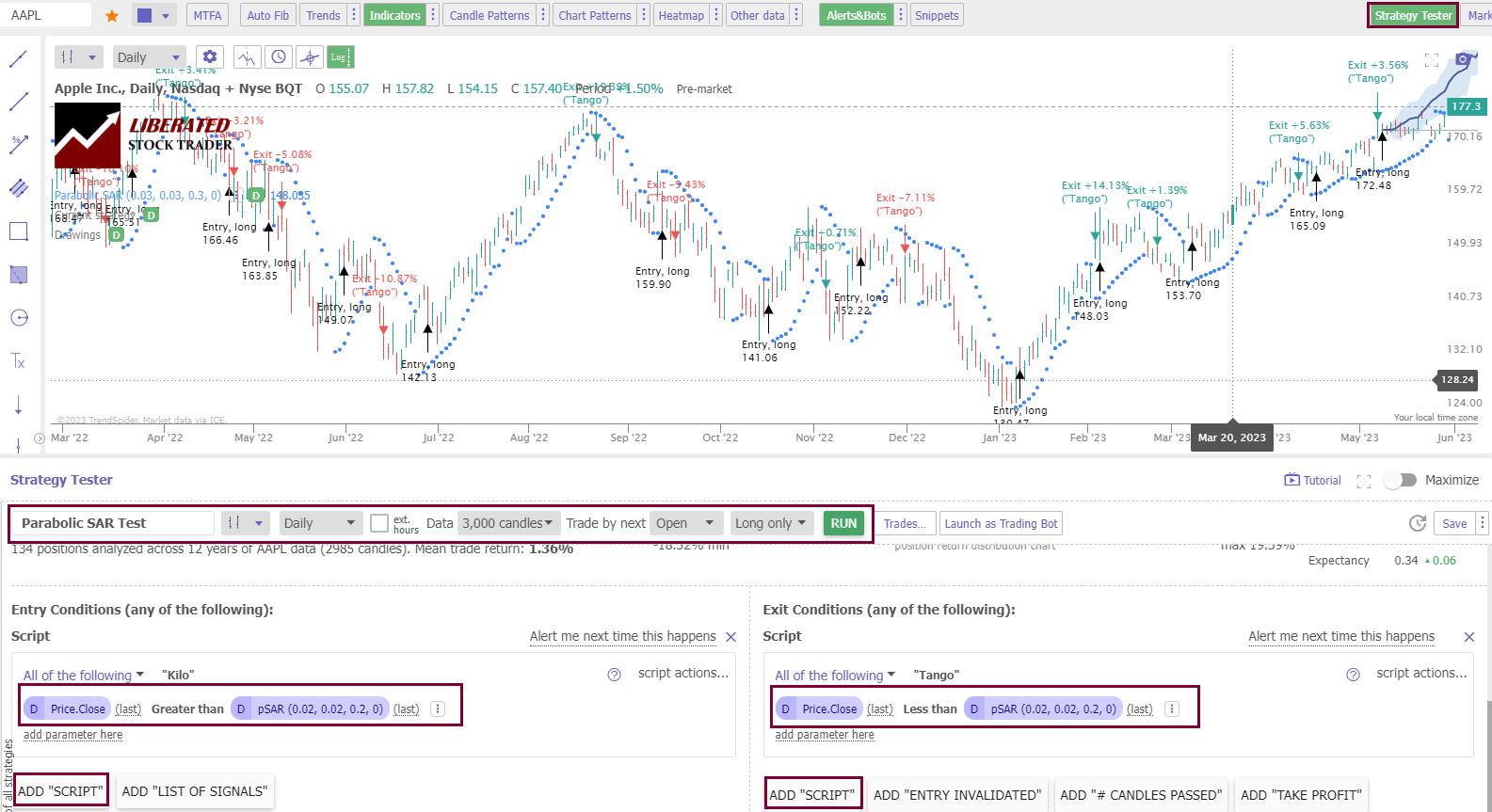
Task: Select the down arrow drawing tool
Action: coord(19,405)
